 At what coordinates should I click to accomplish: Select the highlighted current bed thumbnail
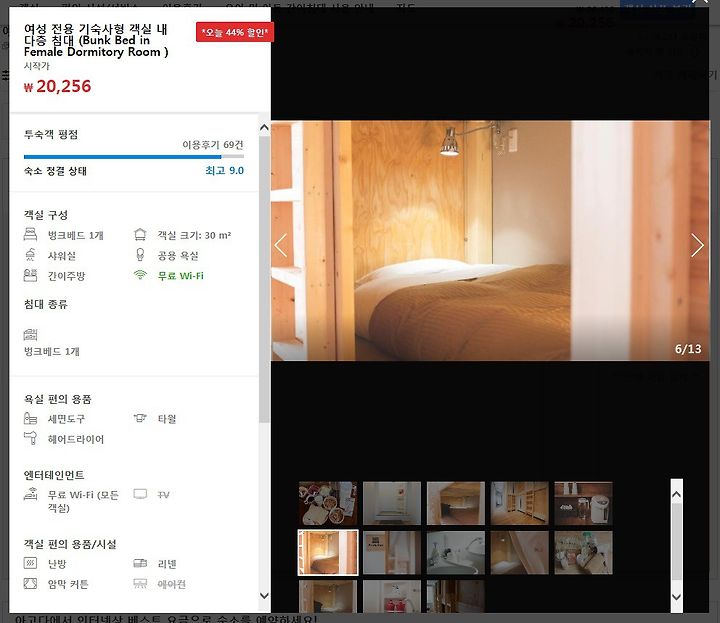[328, 552]
